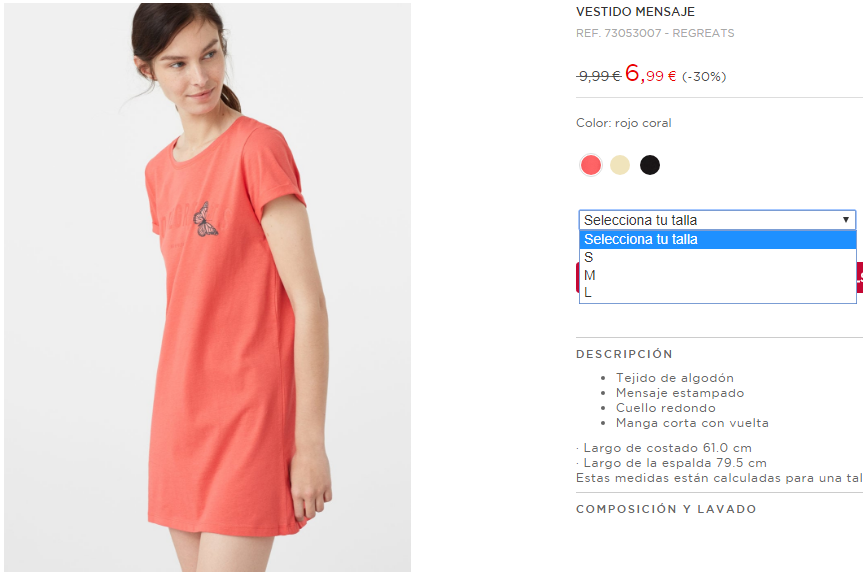Select the coral red color swatch
The width and height of the screenshot is (863, 573).
pyautogui.click(x=591, y=165)
